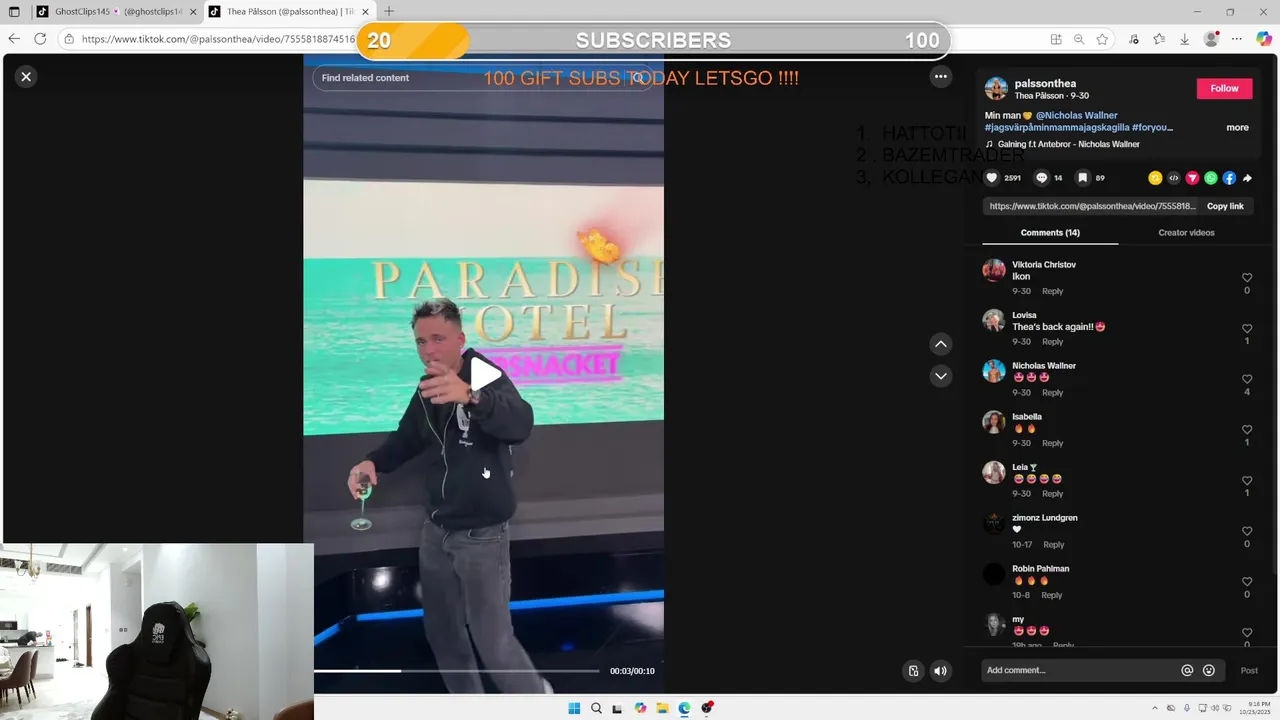1280x720 pixels.
Task: Open @Nicholas Wallner mention link
Action: tap(1076, 115)
